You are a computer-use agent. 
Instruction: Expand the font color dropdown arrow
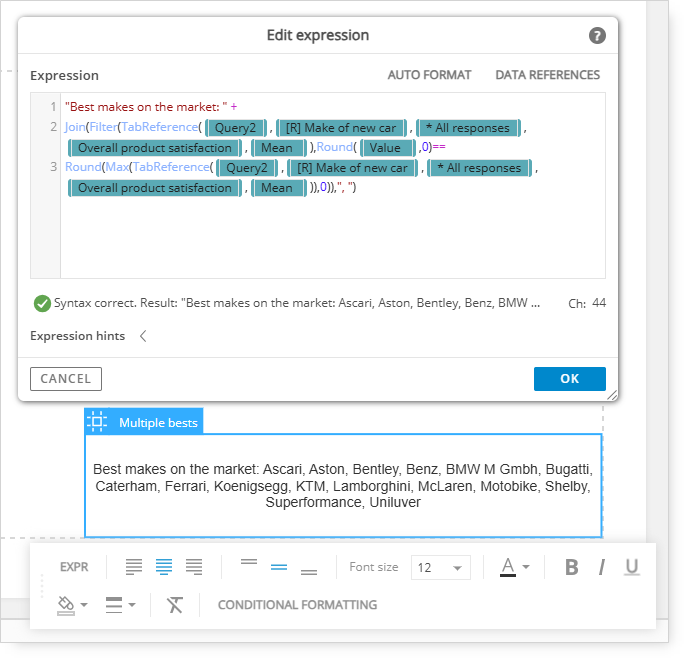[526, 567]
